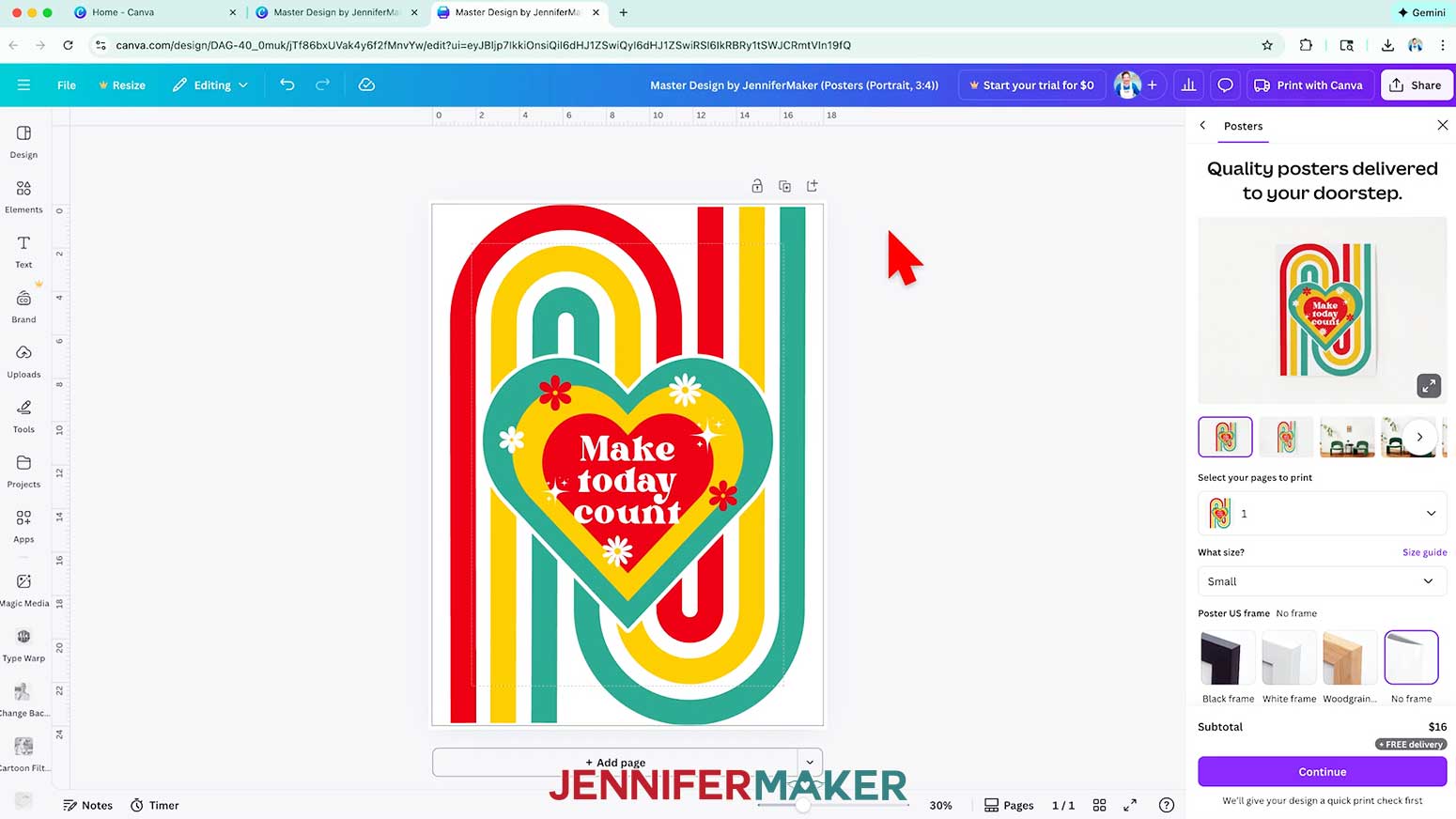Switch to Home - Canva browser tab
Image resolution: width=1456 pixels, height=819 pixels.
click(154, 12)
